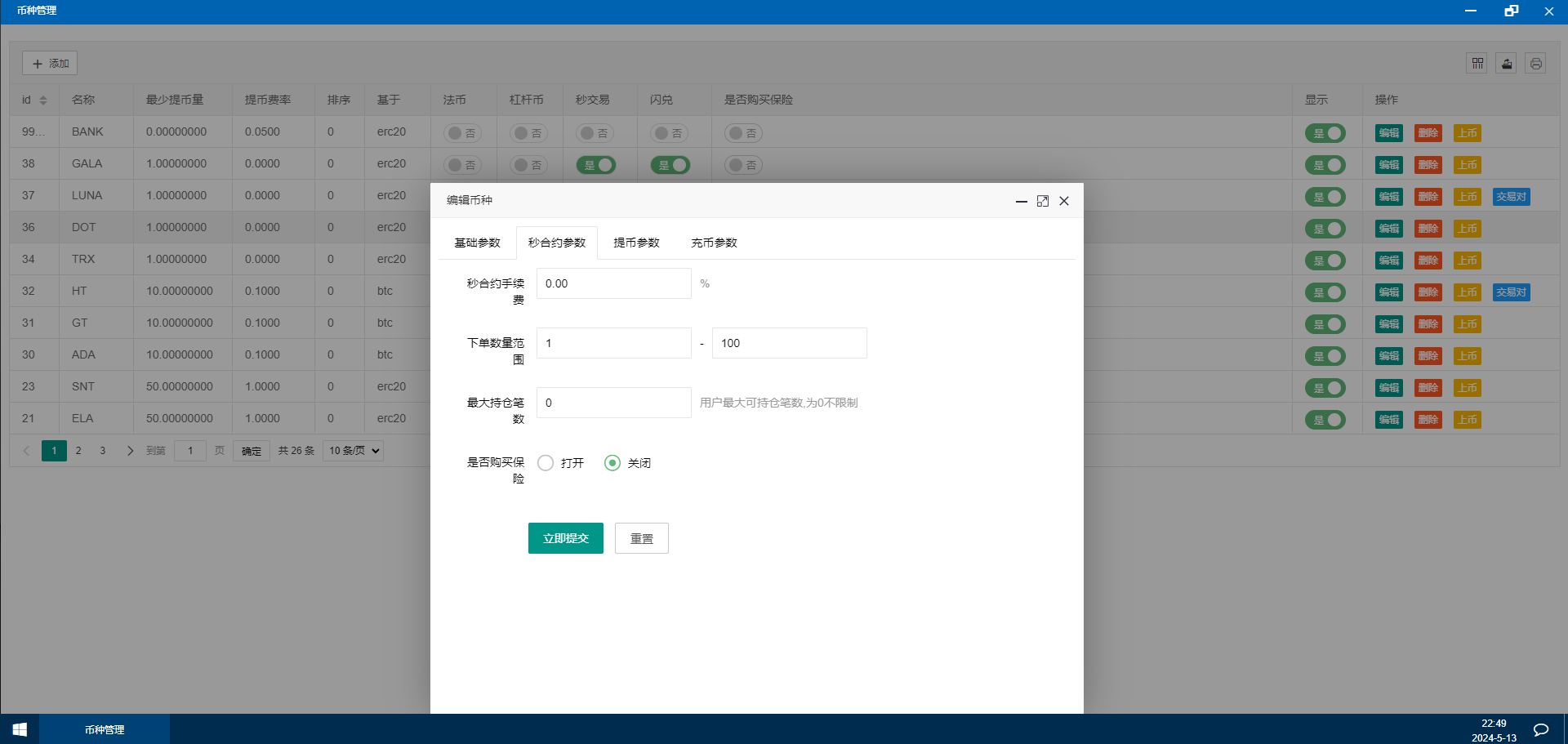Click the export table icon
This screenshot has width=1568, height=744.
[x=1506, y=64]
